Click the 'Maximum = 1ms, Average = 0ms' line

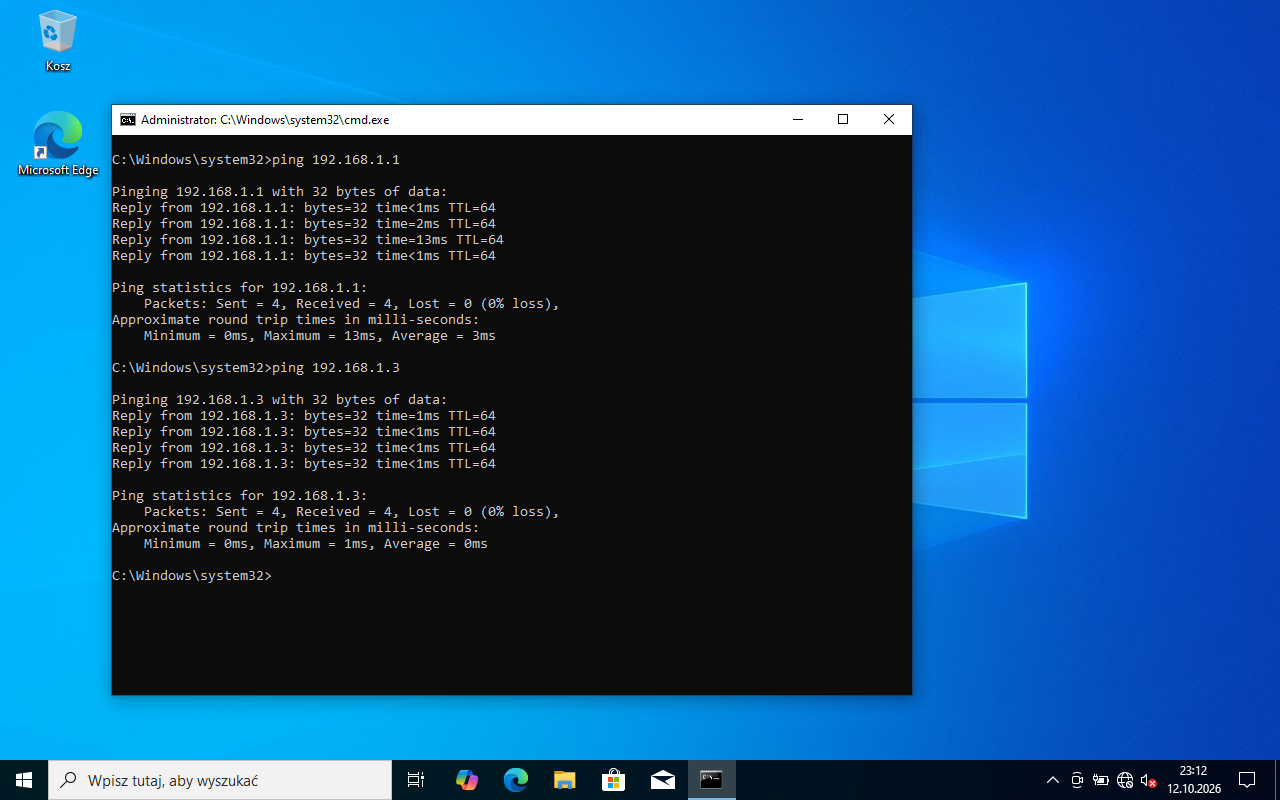pyautogui.click(x=316, y=544)
